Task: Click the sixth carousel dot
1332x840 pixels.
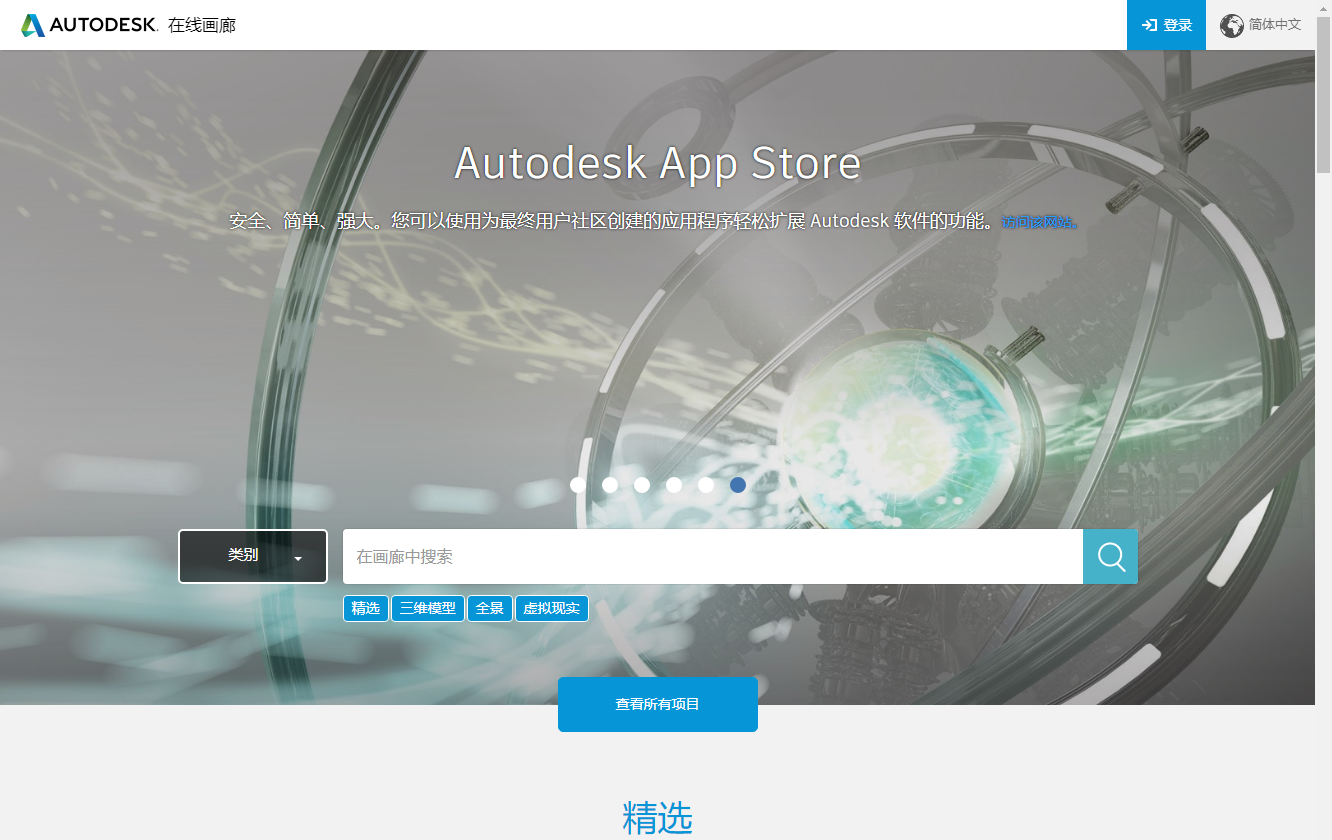Action: pos(738,484)
